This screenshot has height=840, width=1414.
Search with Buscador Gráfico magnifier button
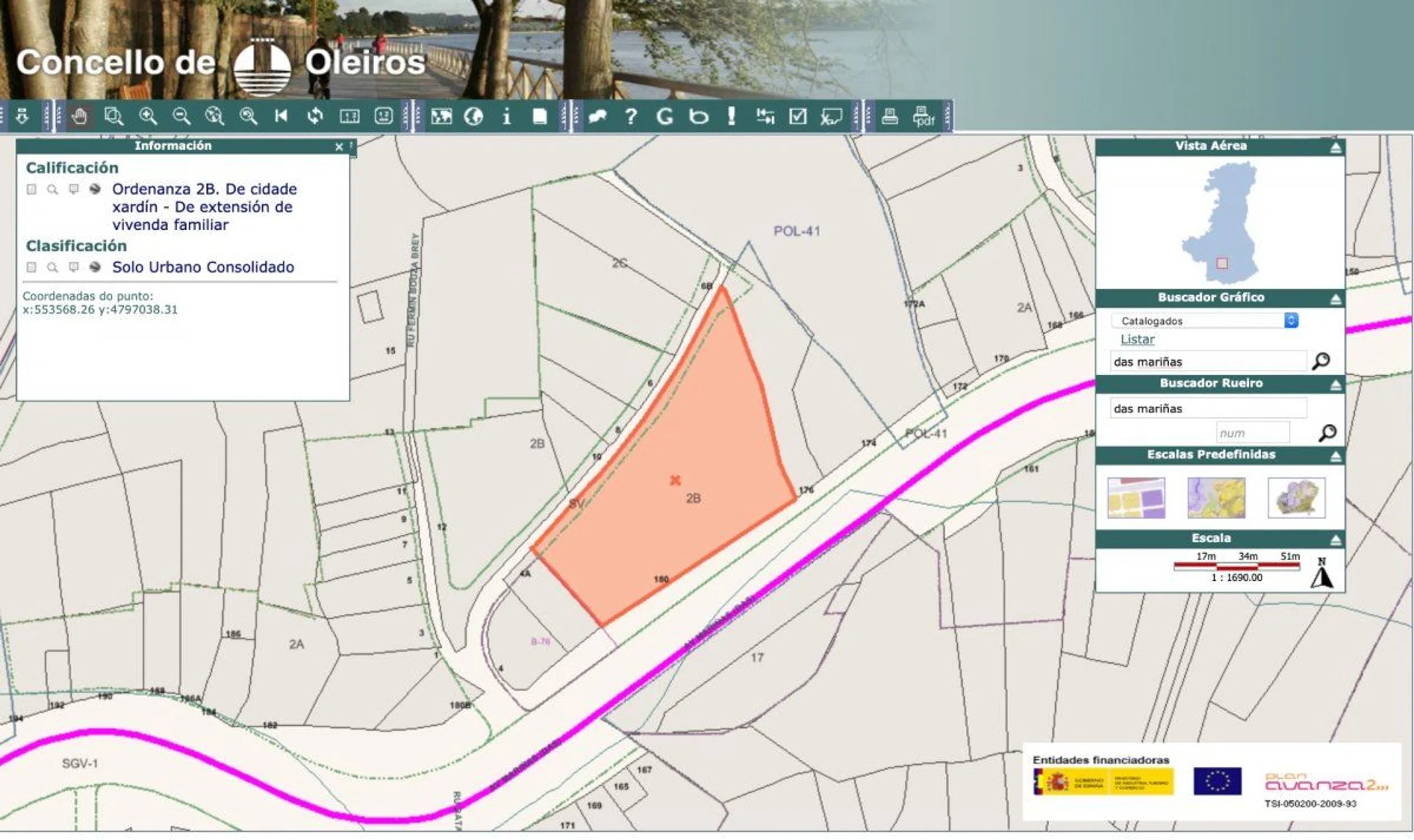tap(1320, 361)
